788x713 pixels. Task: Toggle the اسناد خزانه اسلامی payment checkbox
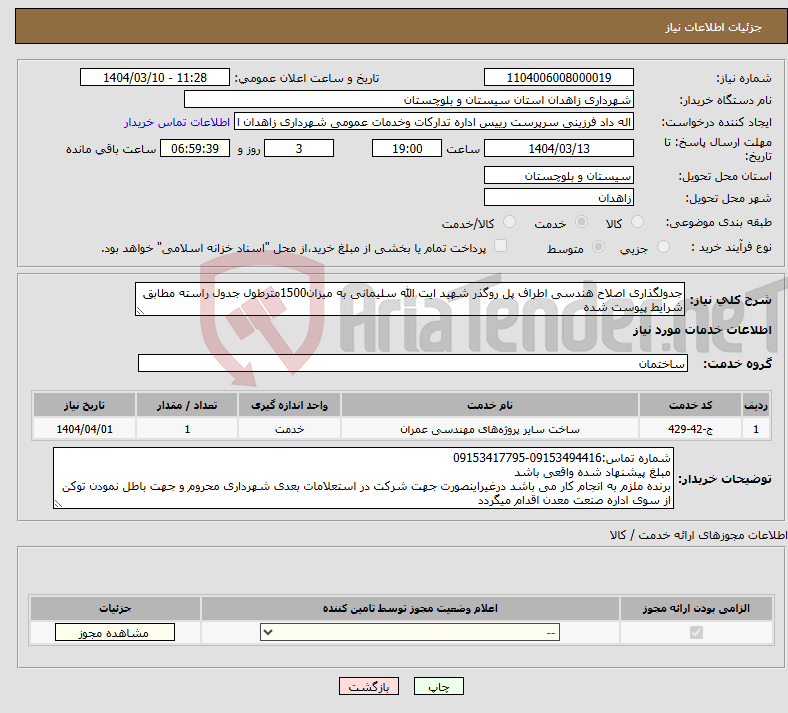pos(501,246)
